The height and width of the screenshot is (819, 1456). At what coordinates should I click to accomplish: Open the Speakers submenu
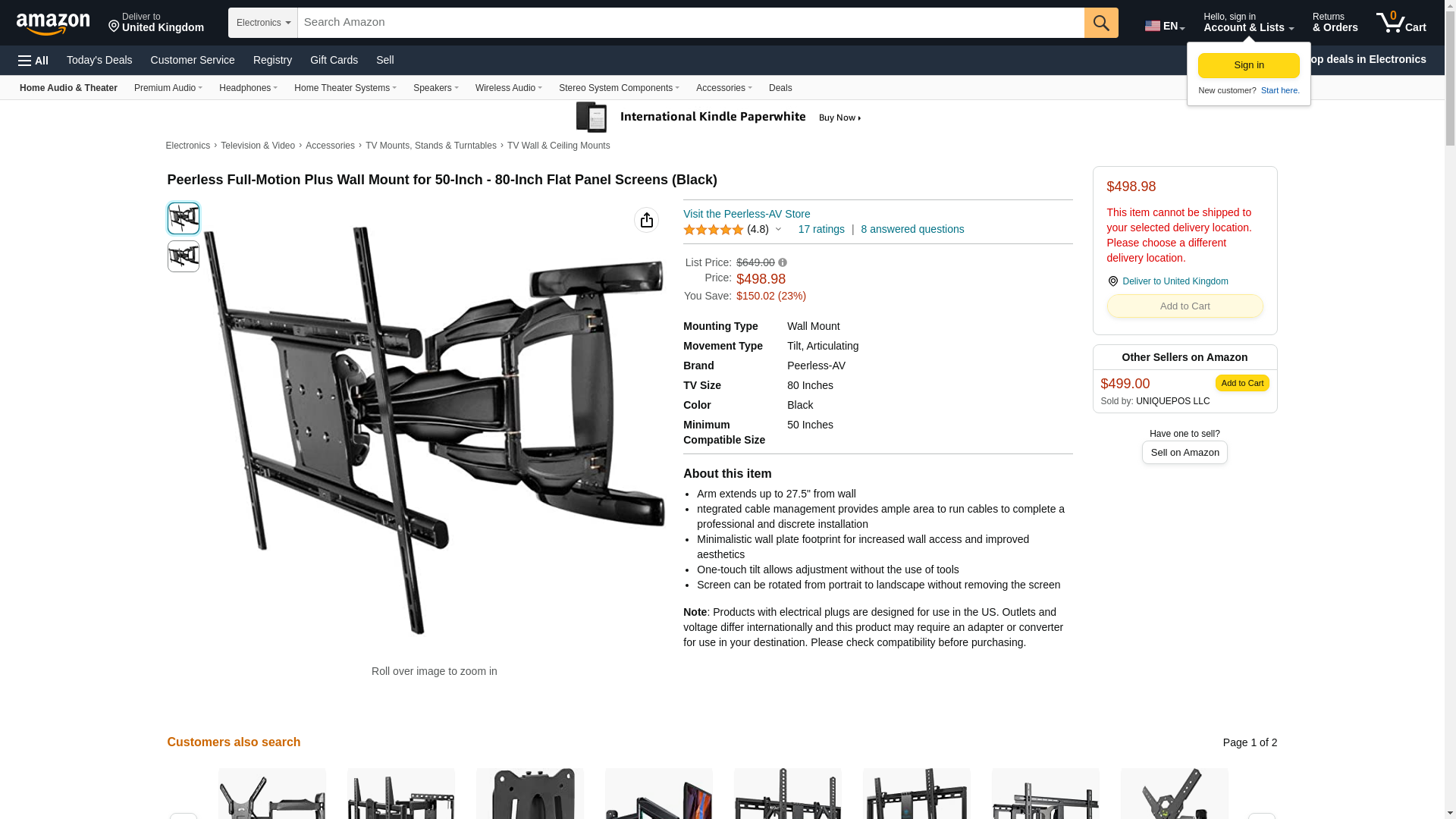click(x=435, y=88)
